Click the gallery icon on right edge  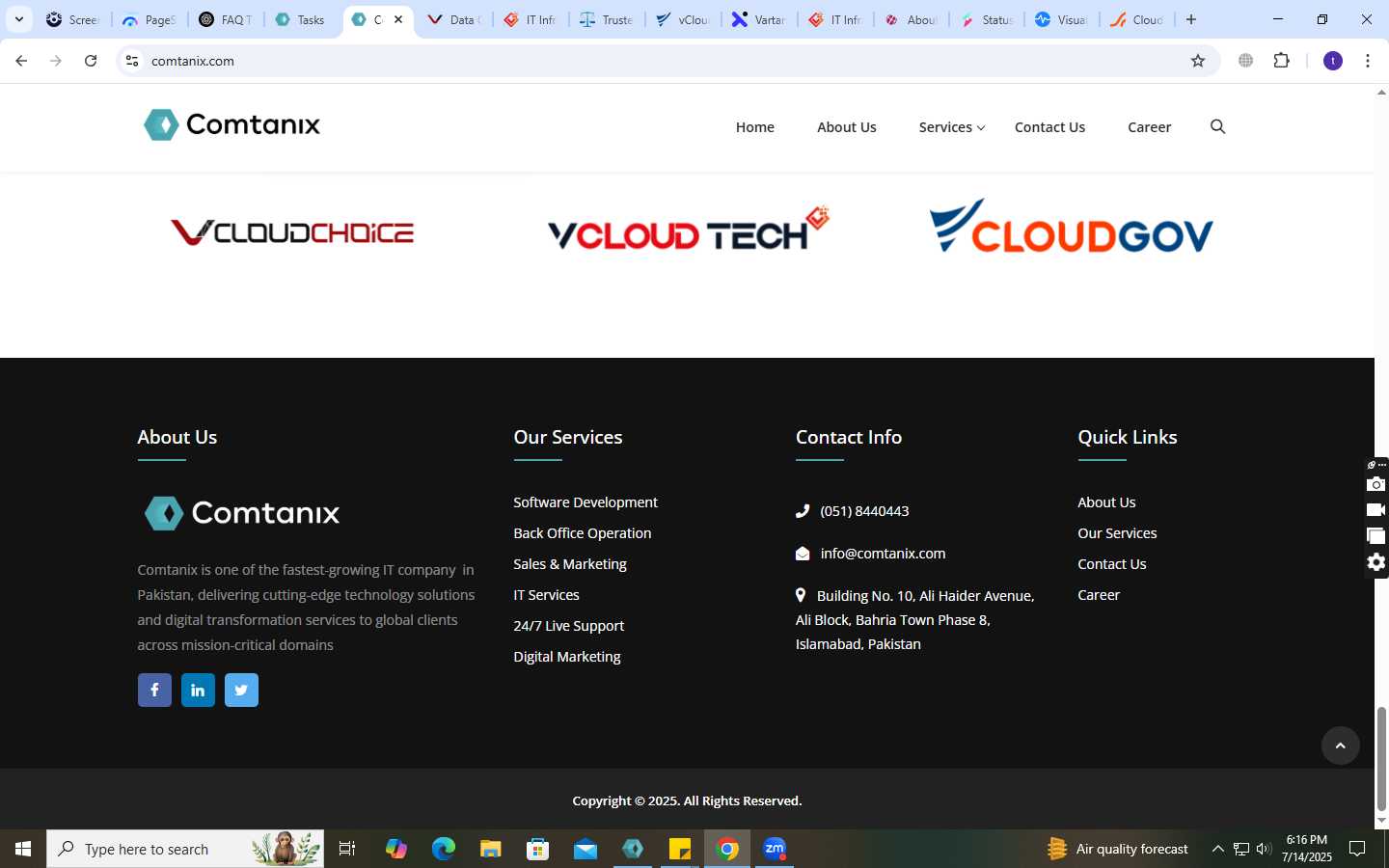pos(1376,536)
